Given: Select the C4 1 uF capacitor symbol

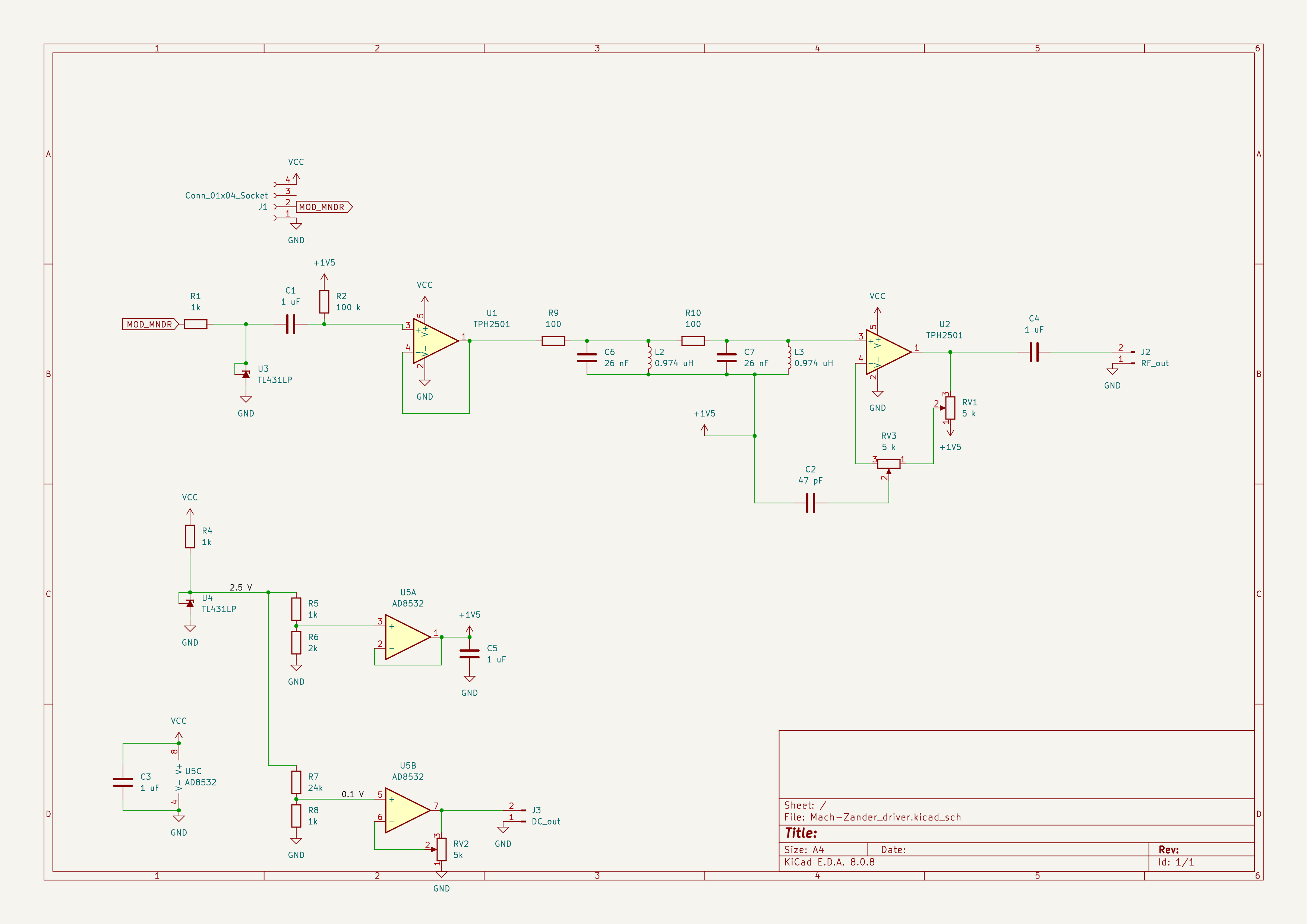Looking at the screenshot, I should [1034, 352].
